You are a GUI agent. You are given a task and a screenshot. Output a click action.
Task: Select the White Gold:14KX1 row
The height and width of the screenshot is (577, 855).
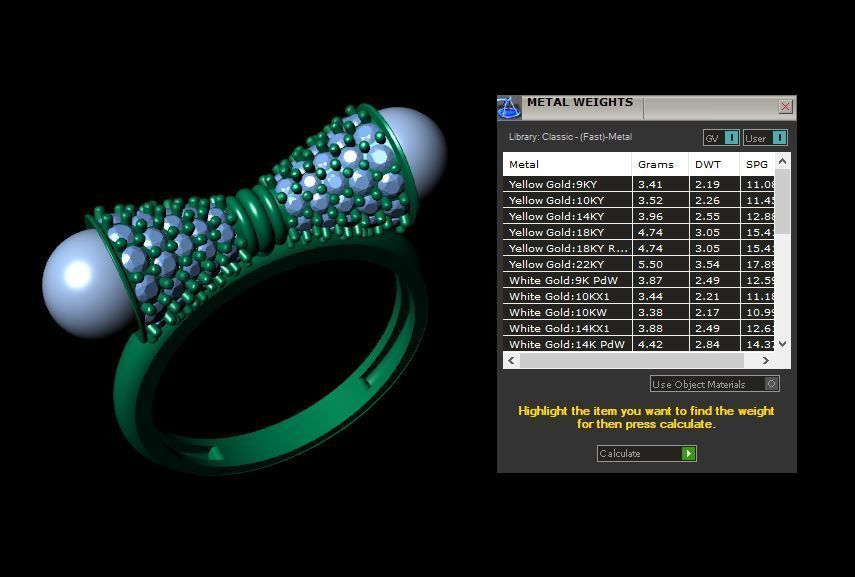click(639, 328)
